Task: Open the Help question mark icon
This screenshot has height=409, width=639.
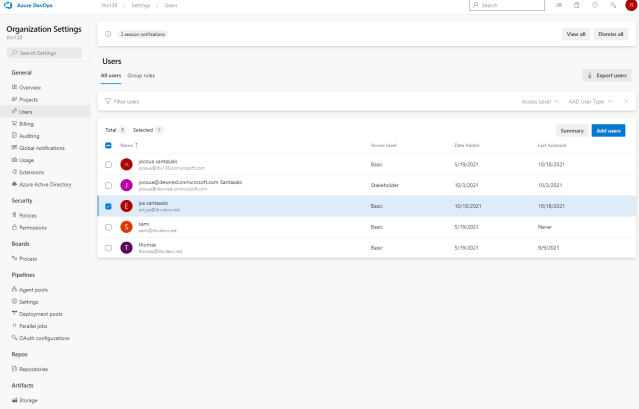Action: coord(595,6)
